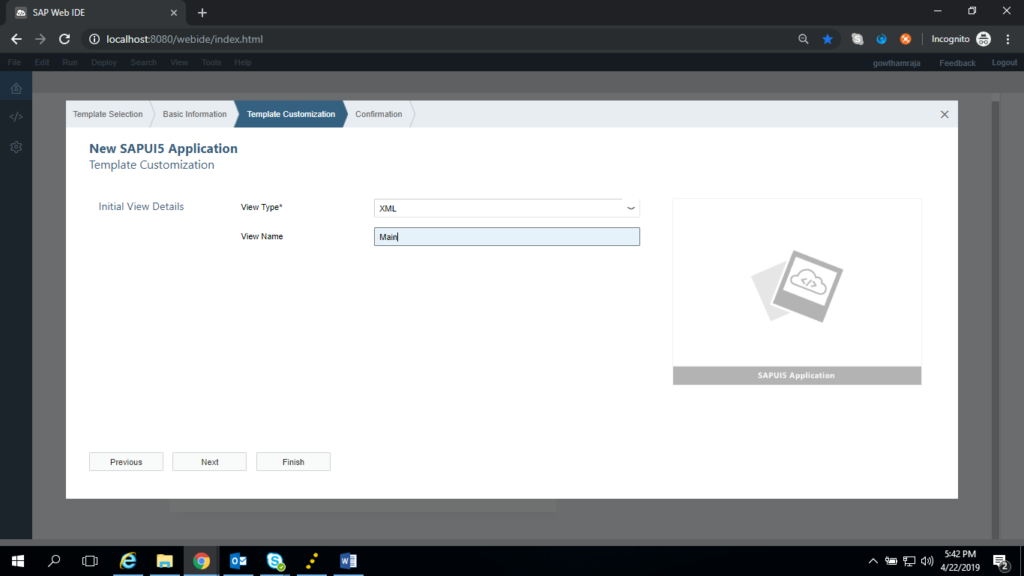Open the Run menu
Viewport: 1024px width, 576px height.
(x=70, y=63)
